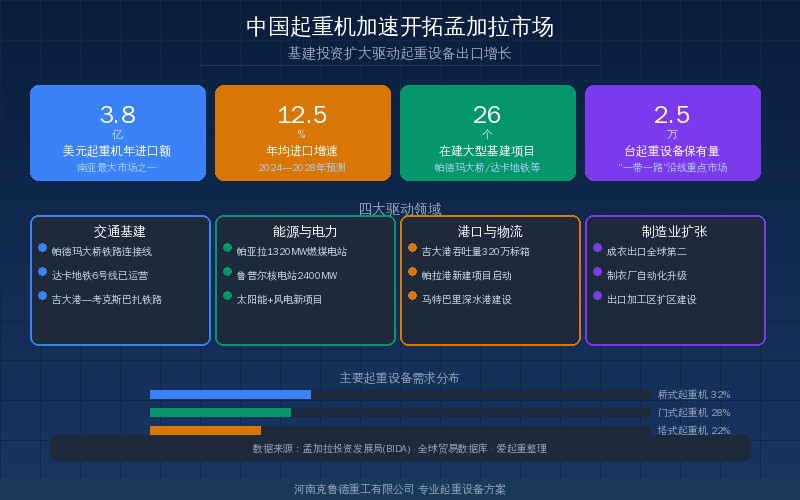This screenshot has width=800, height=500.
Task: Click the note 帕德玛大桥/达卡地铁等
Action: [487, 167]
